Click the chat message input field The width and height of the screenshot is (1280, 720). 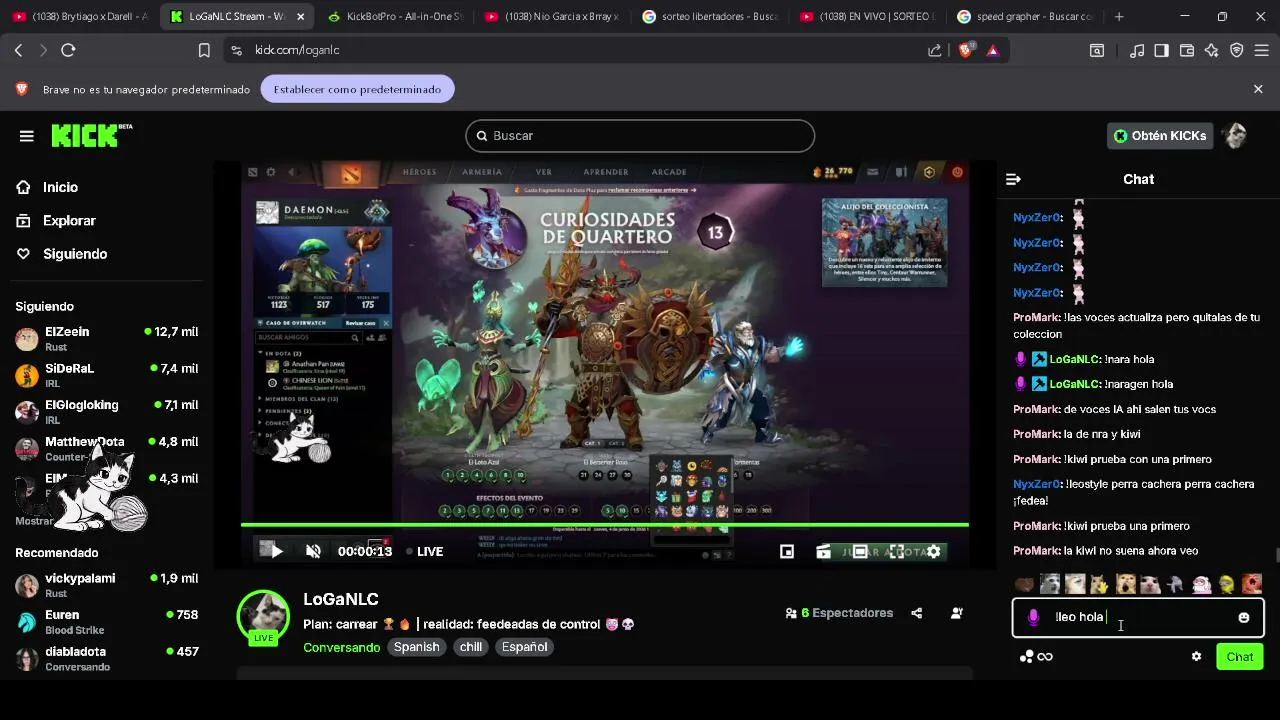coord(1138,618)
